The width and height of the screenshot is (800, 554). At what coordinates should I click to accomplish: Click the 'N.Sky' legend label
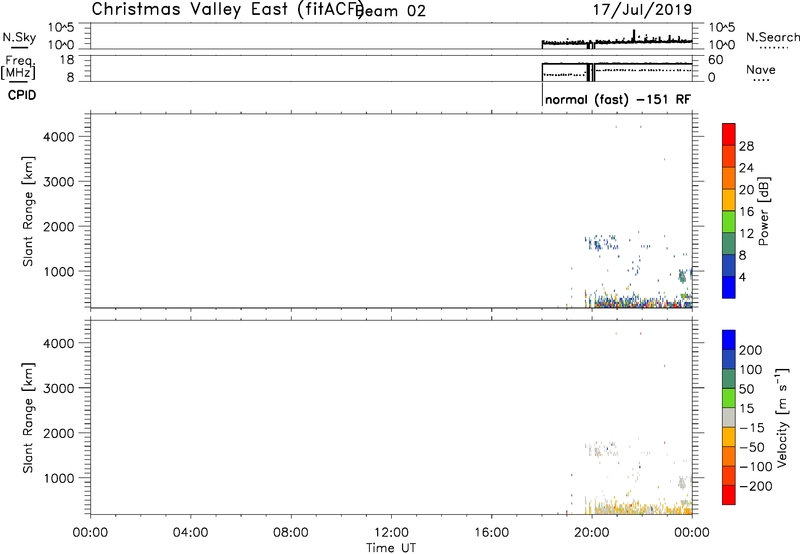click(19, 37)
